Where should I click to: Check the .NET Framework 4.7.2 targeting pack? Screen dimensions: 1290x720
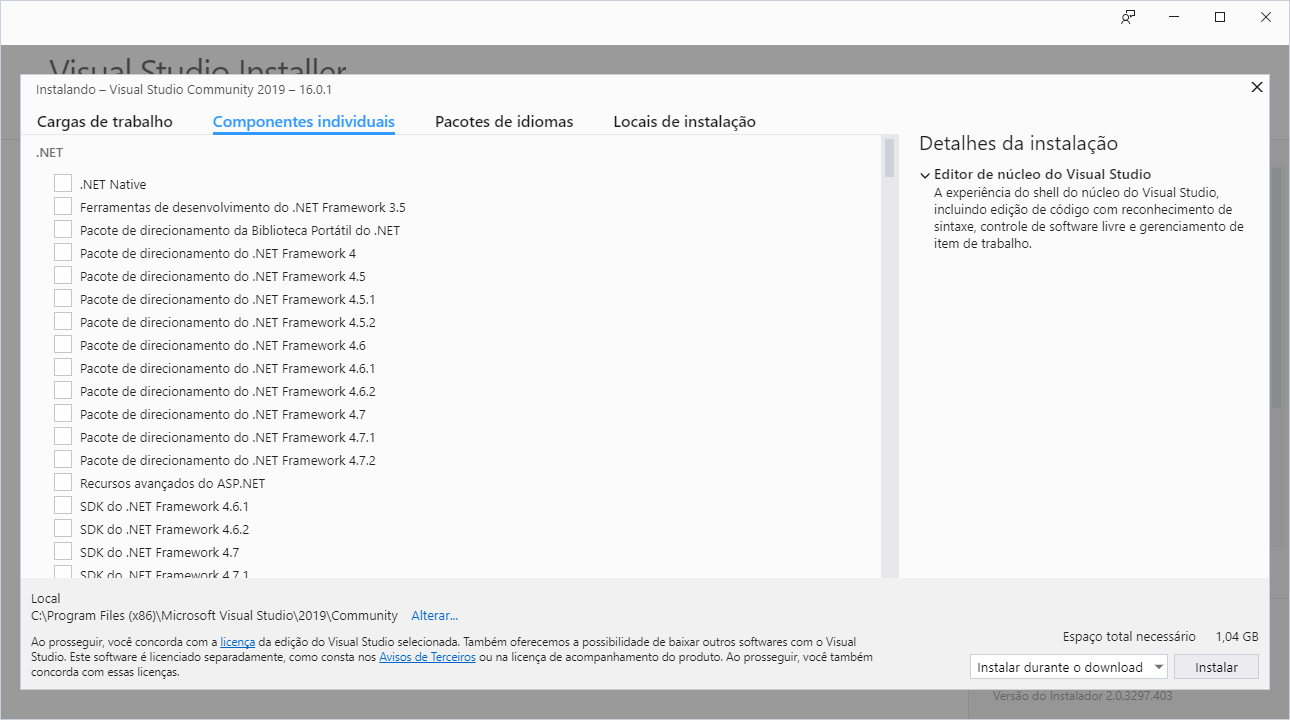click(x=63, y=459)
